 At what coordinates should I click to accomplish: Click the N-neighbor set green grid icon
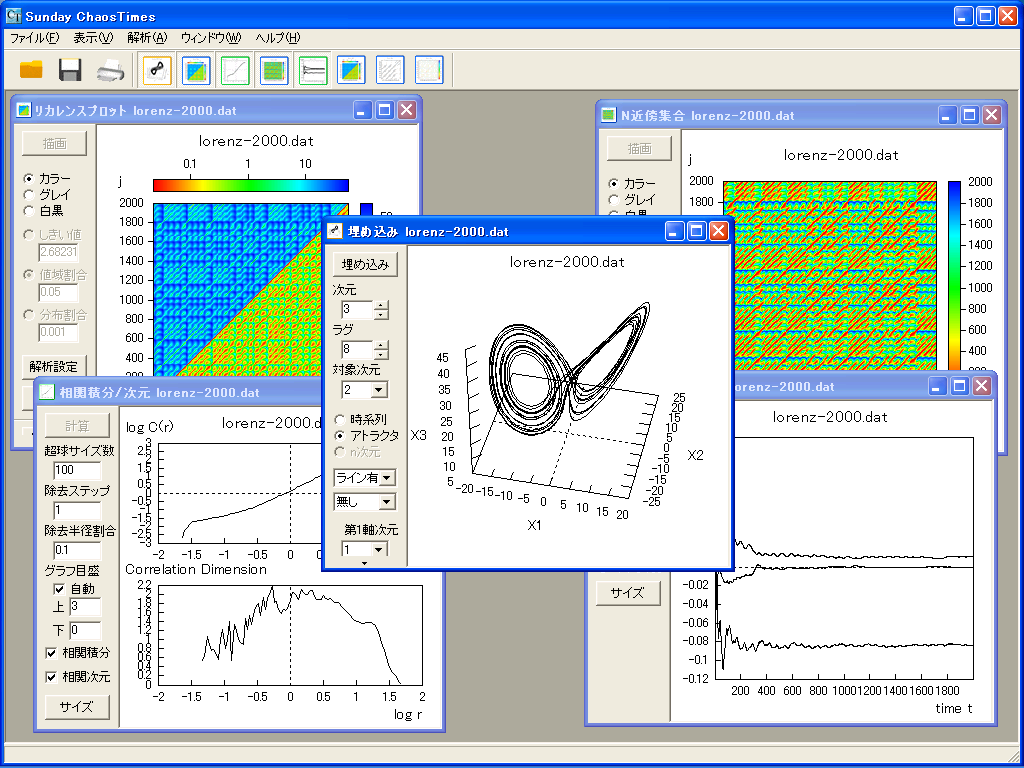tap(274, 70)
